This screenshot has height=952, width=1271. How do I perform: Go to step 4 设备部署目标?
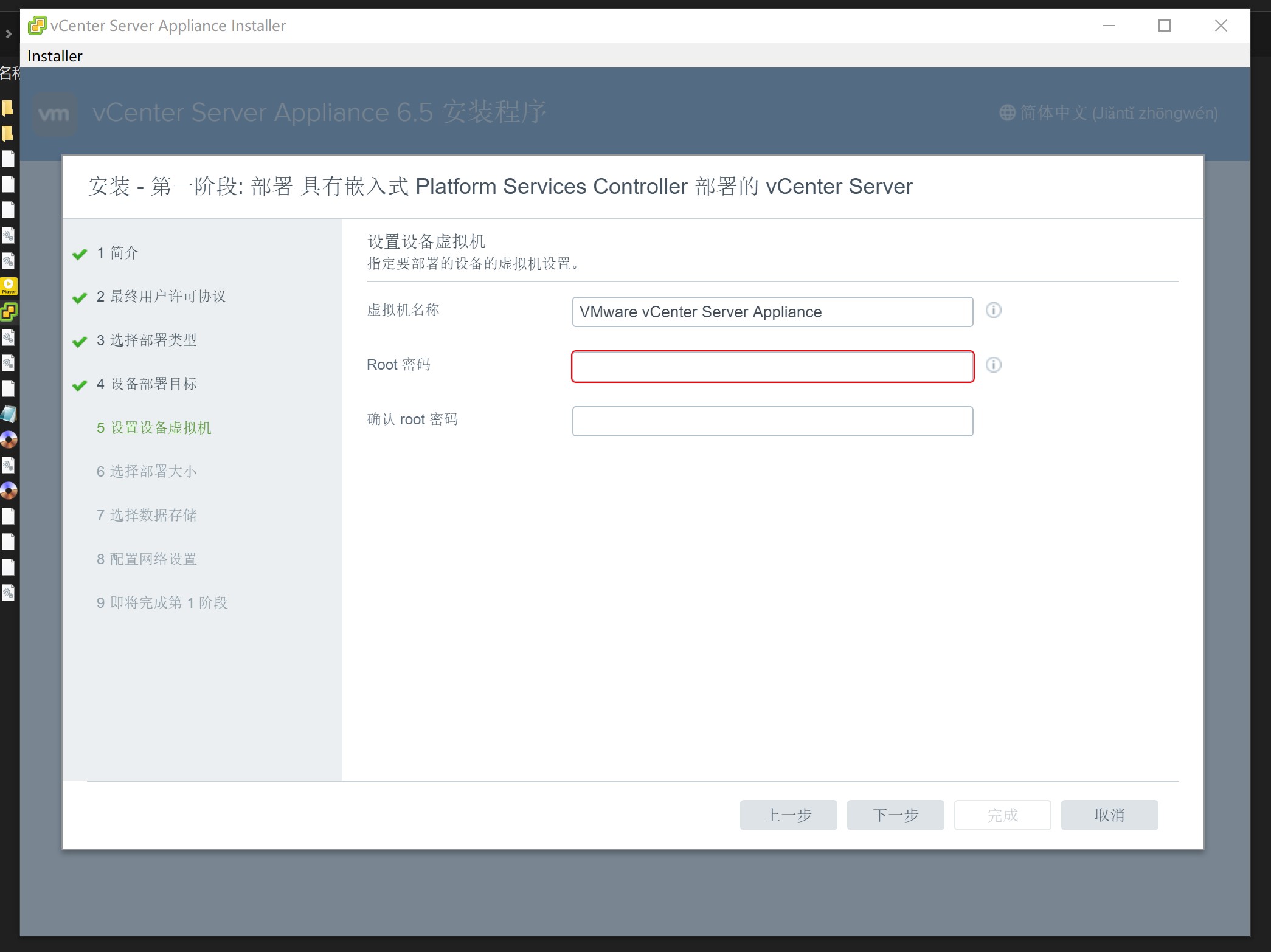[147, 384]
